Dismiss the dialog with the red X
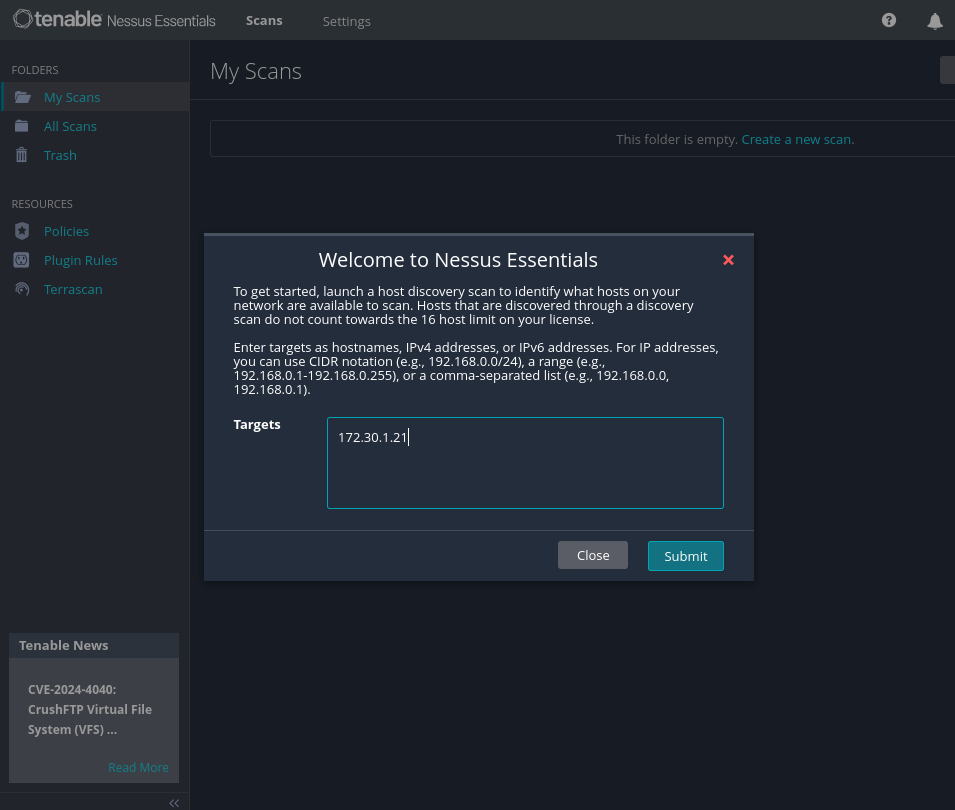This screenshot has height=810, width=955. click(x=728, y=260)
